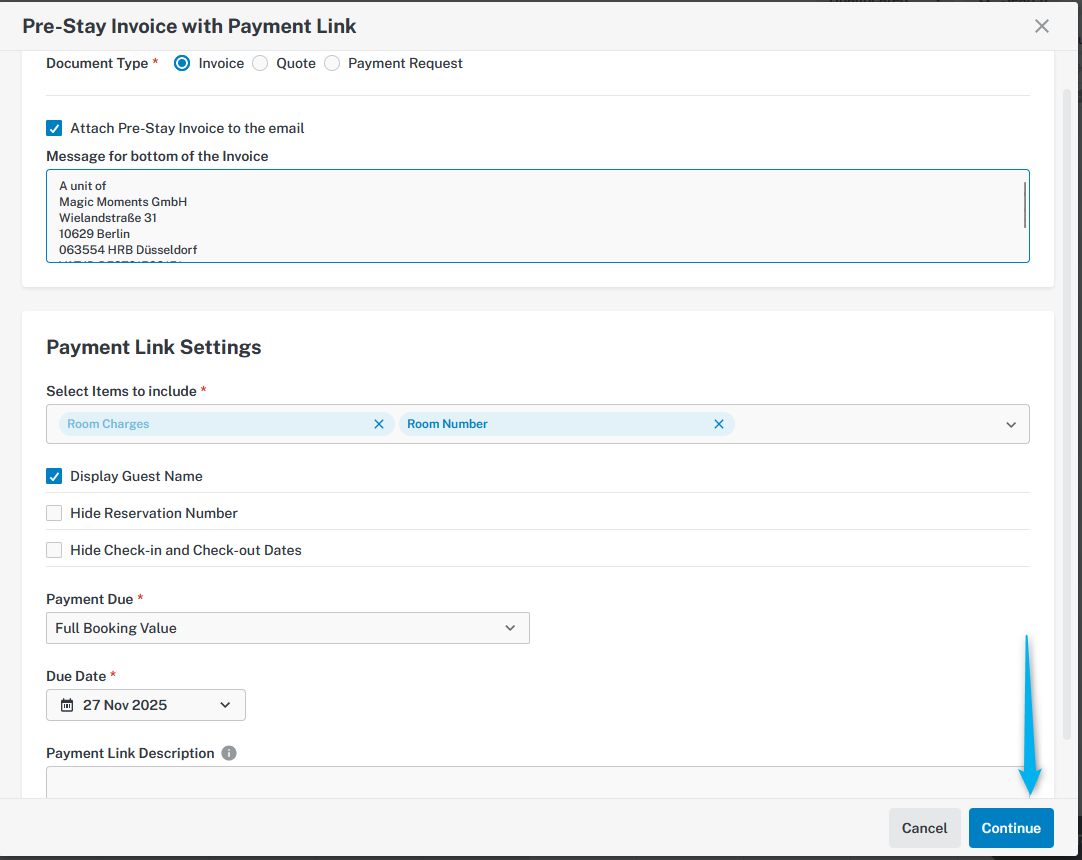Select the Quote document type
The image size is (1082, 860).
[260, 63]
